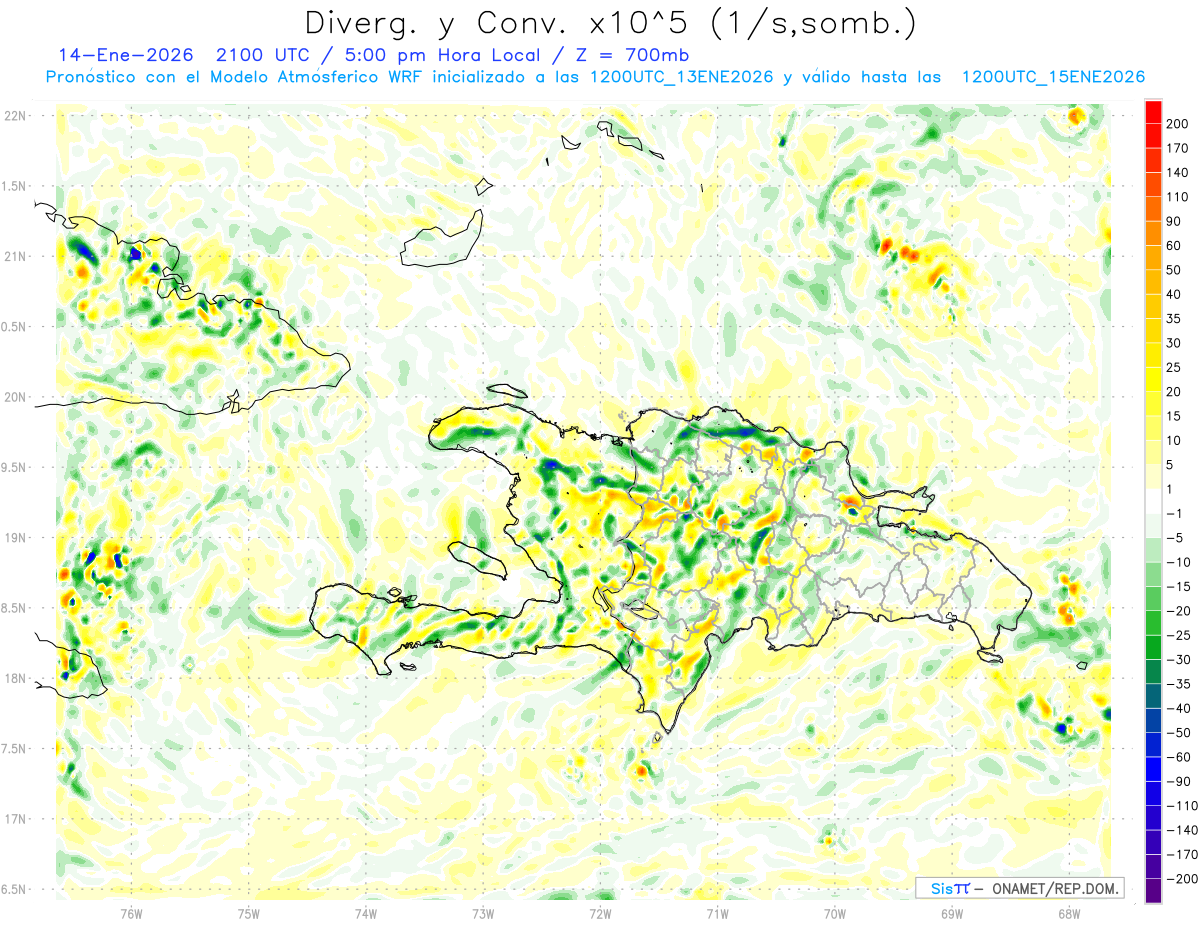Click the bottom purple swatch below -200
This screenshot has height=927, width=1200.
(1153, 890)
